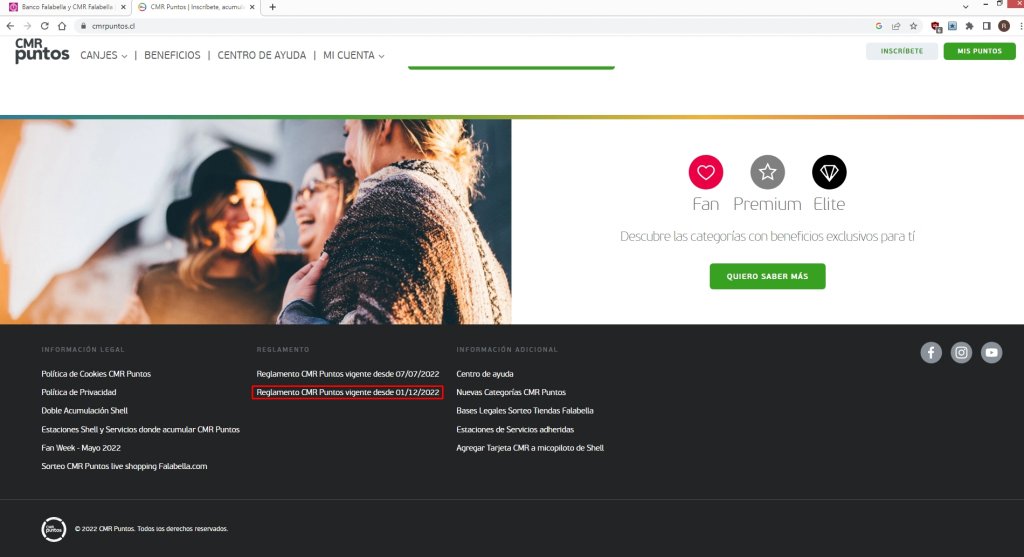This screenshot has height=557, width=1024.
Task: Switch to the Banco Falabella tab
Action: (66, 7)
